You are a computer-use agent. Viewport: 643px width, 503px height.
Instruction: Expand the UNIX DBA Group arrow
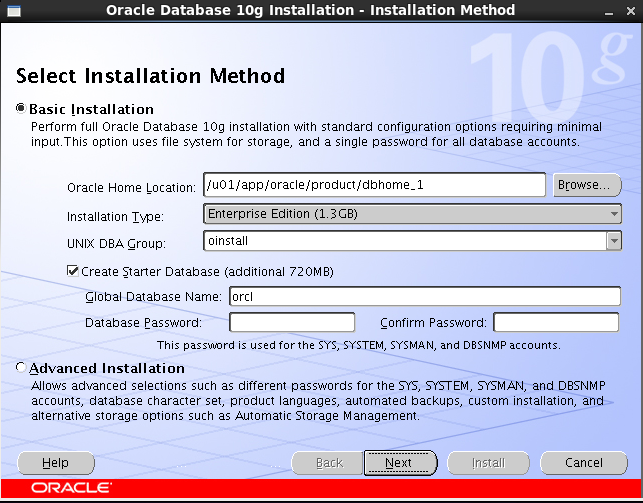tap(614, 241)
